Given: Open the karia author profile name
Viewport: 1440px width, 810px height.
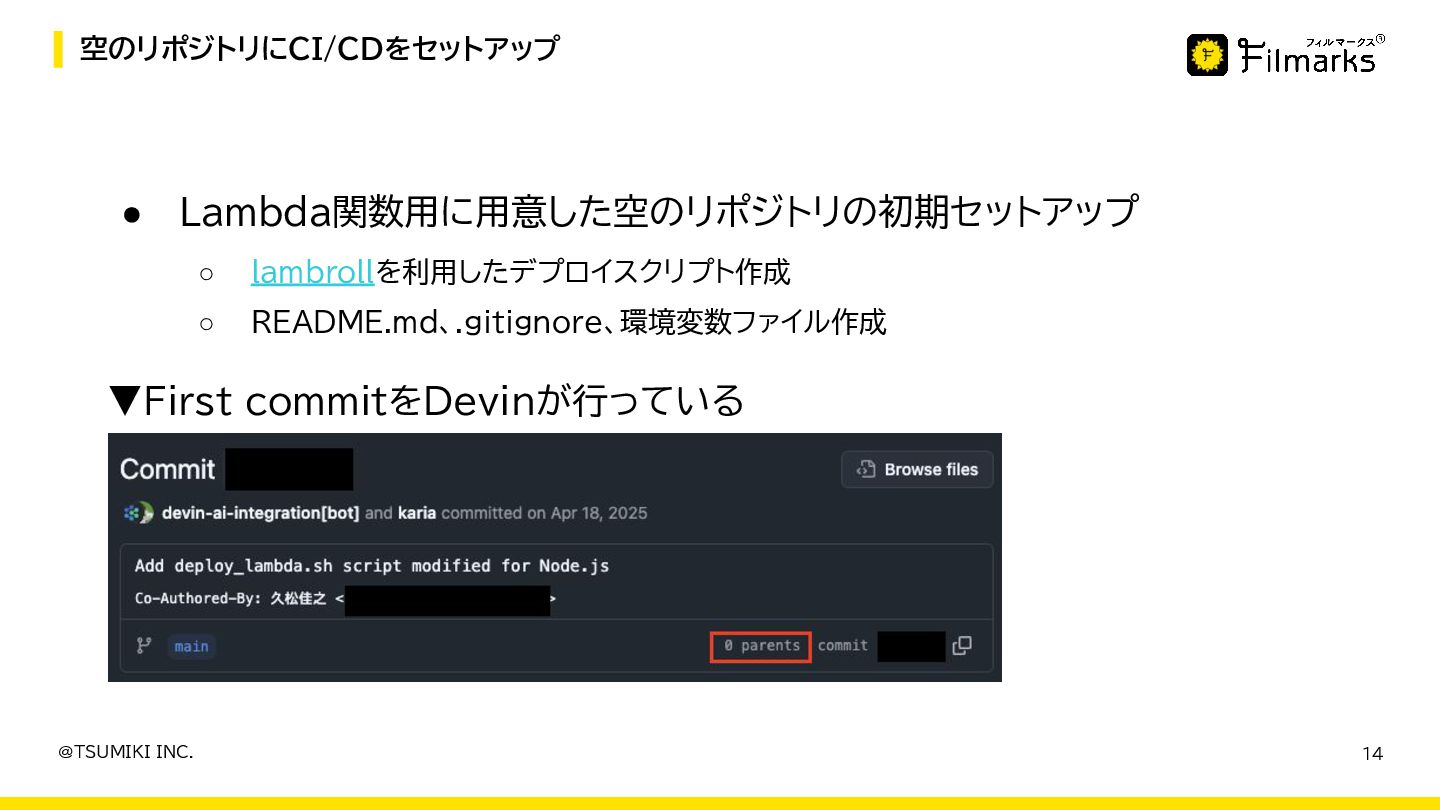Looking at the screenshot, I should tap(417, 513).
